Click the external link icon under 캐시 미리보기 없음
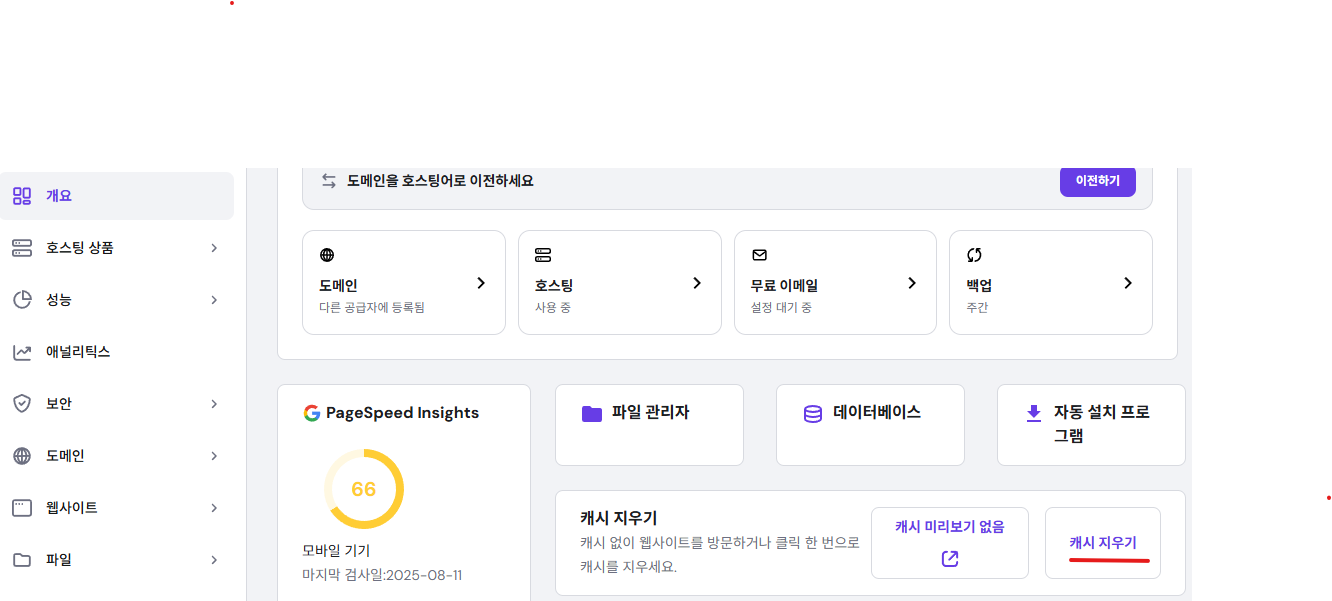This screenshot has width=1332, height=601. (950, 558)
